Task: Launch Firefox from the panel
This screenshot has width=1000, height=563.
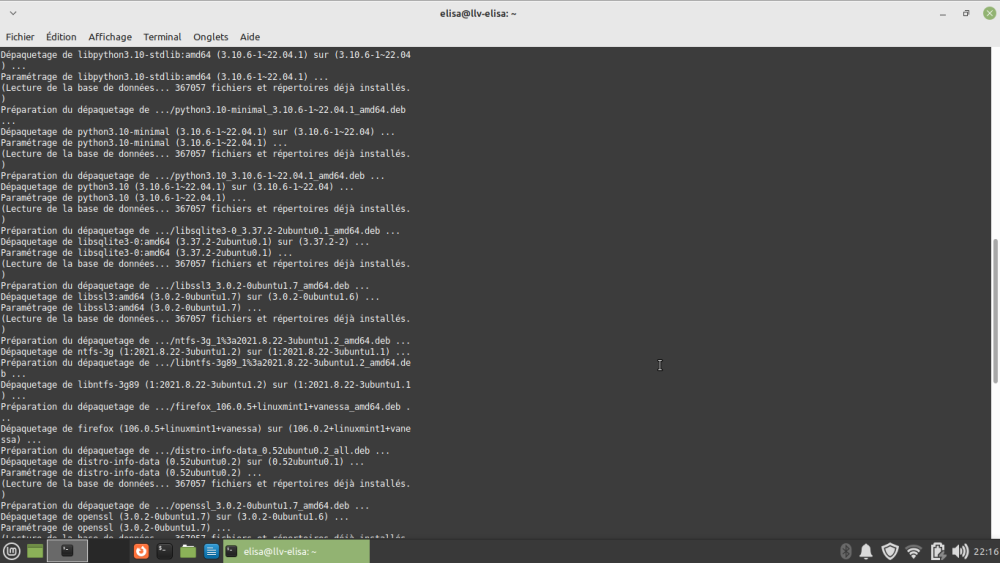Action: click(x=141, y=552)
